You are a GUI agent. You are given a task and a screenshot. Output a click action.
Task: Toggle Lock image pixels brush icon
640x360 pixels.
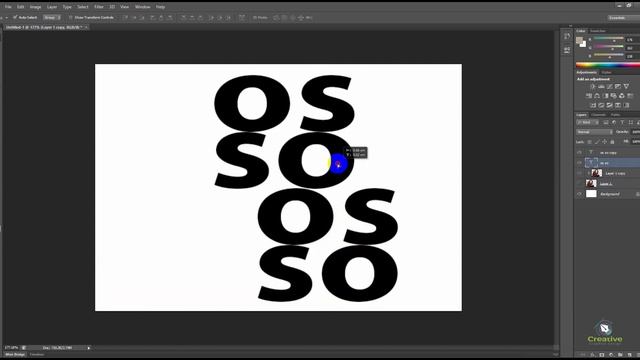tap(597, 142)
